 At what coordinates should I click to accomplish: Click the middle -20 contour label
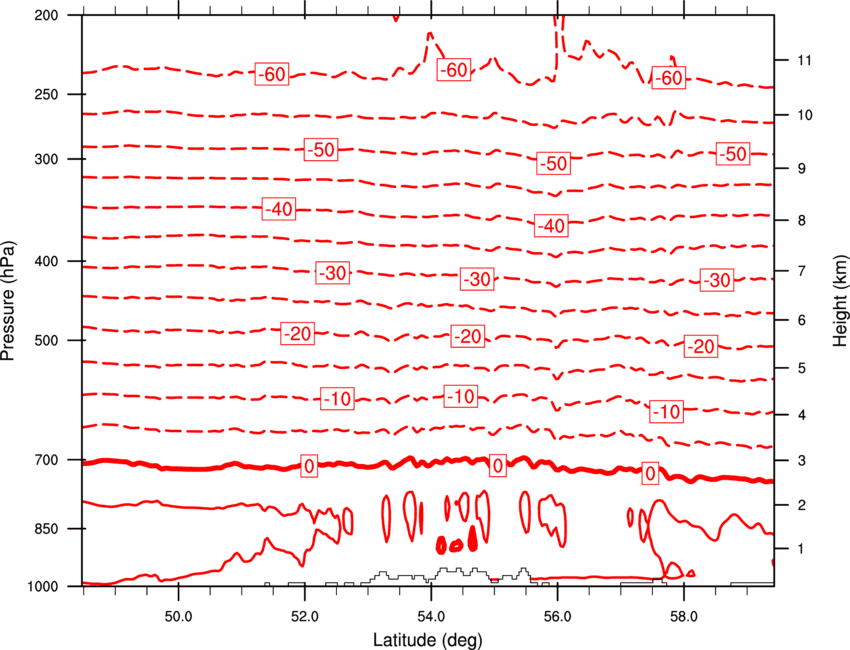[467, 337]
